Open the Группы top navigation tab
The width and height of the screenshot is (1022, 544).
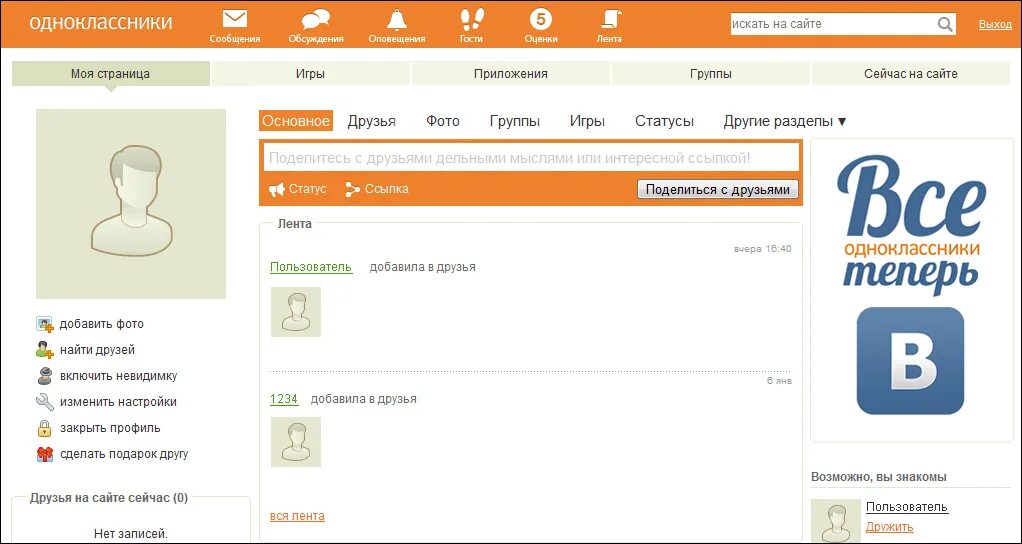(710, 74)
